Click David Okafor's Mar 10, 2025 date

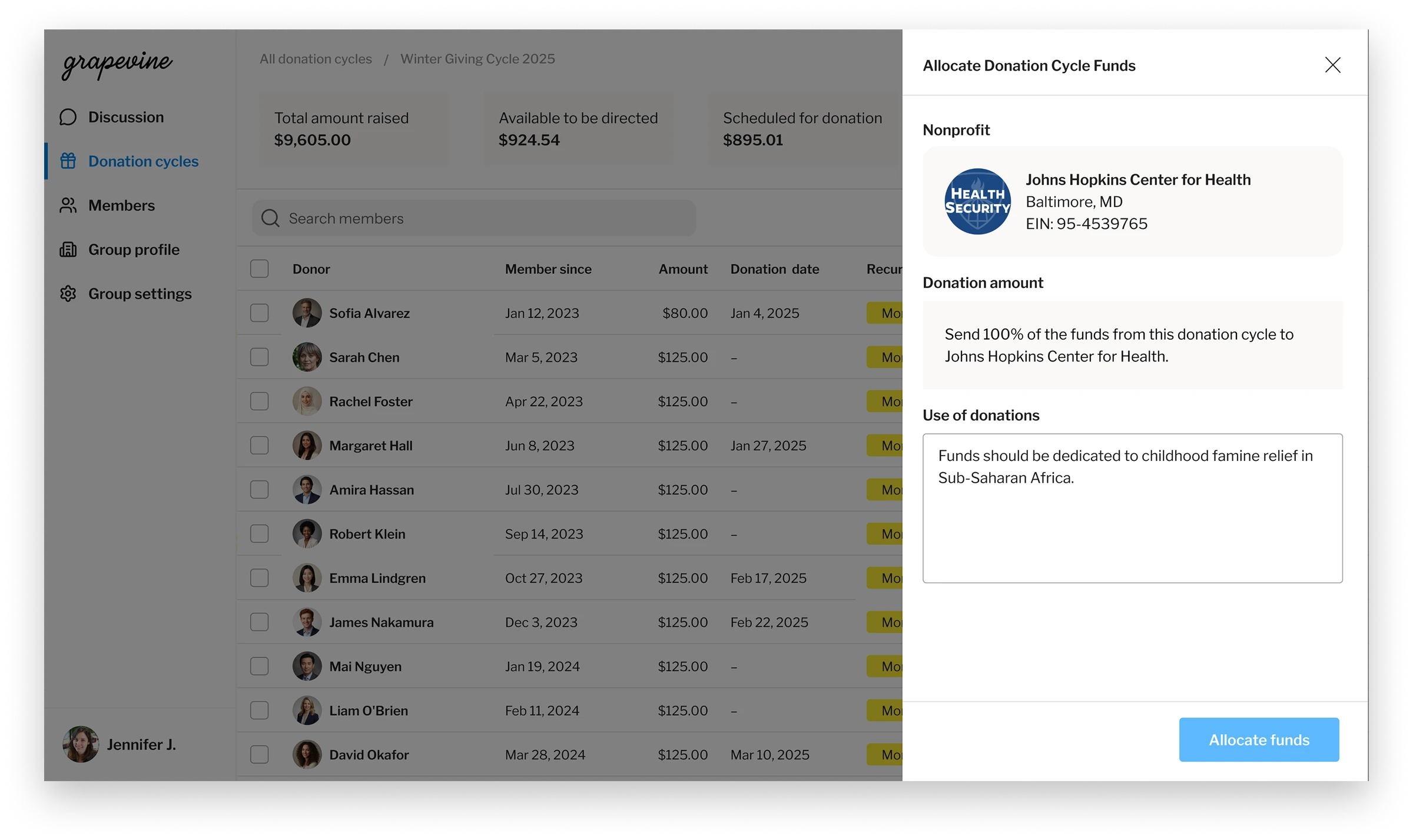tap(770, 755)
